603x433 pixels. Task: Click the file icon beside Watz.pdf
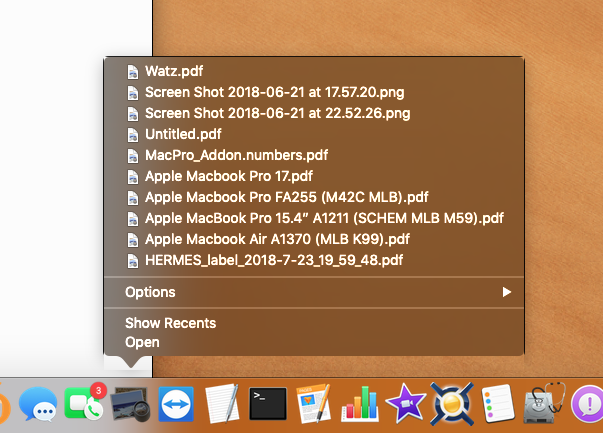[133, 72]
